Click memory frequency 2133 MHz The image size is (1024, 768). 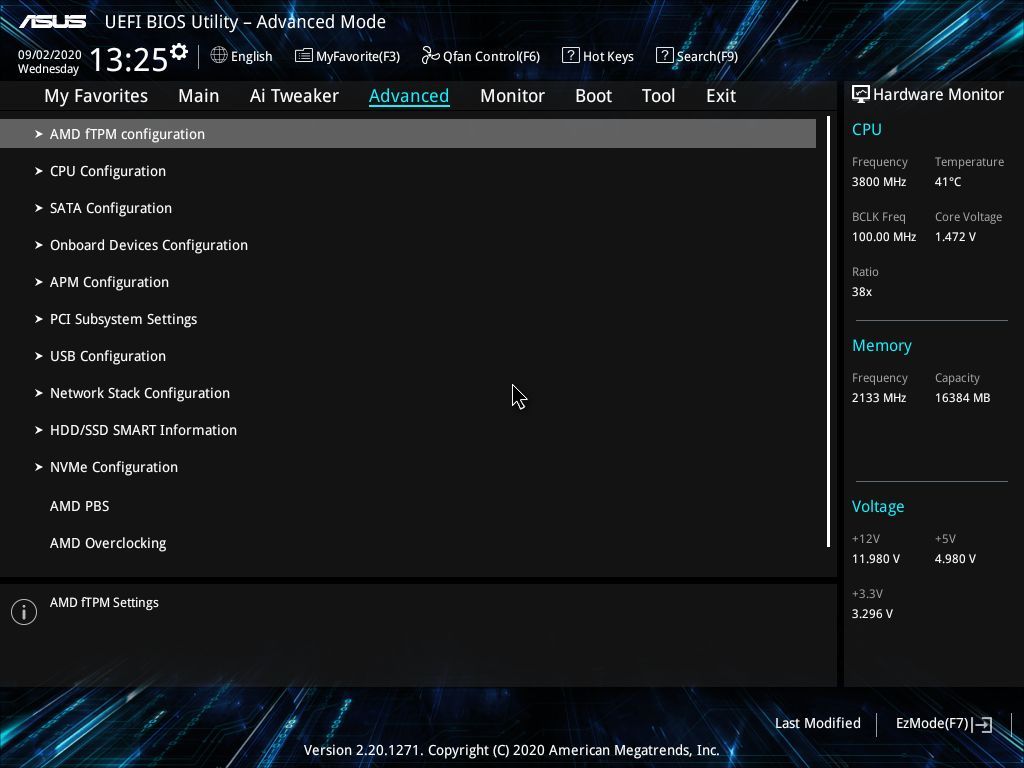pyautogui.click(x=878, y=397)
